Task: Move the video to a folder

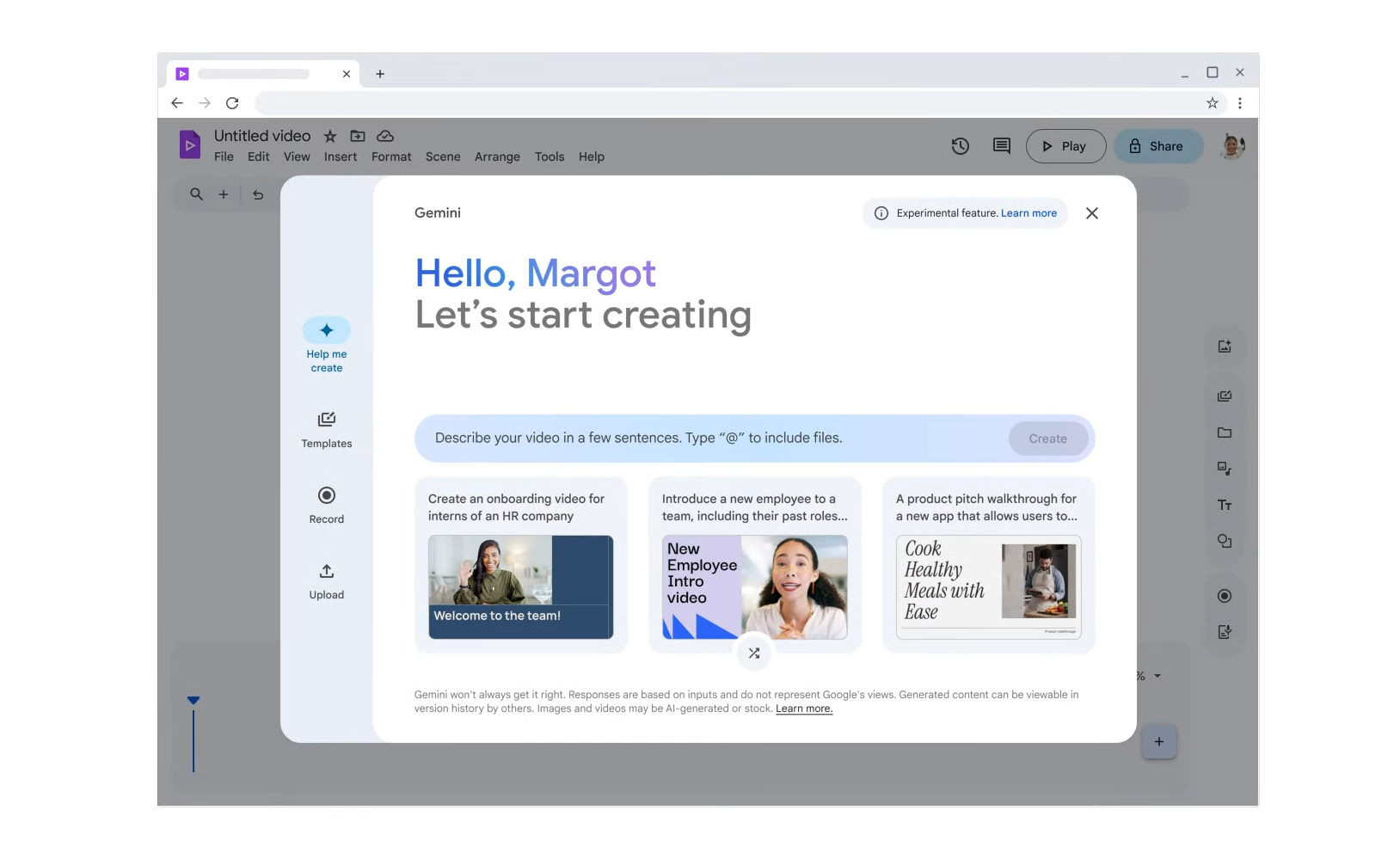Action: point(358,136)
